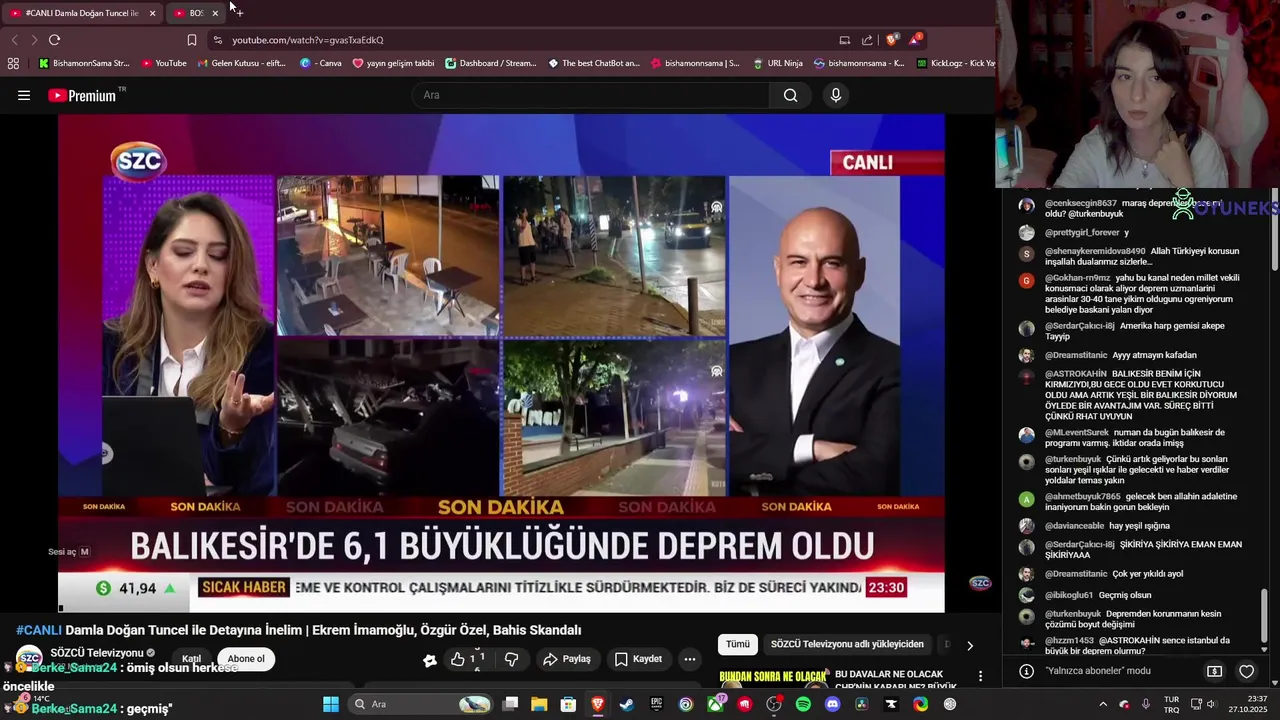Go back with the browser back arrow
Image resolution: width=1280 pixels, height=720 pixels.
(x=14, y=40)
